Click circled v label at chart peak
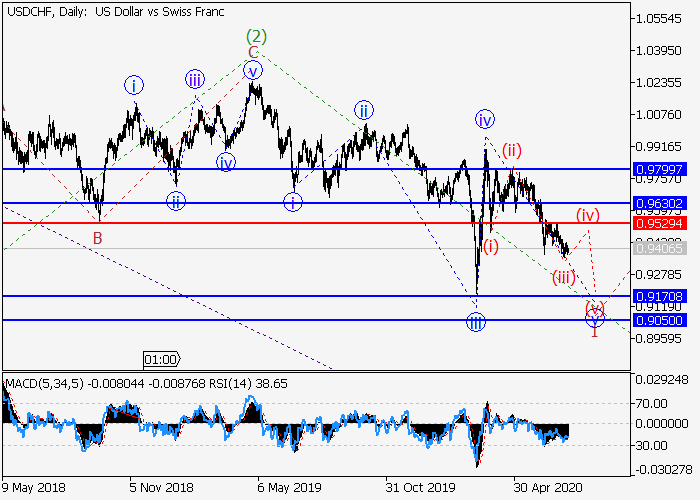 click(x=254, y=70)
